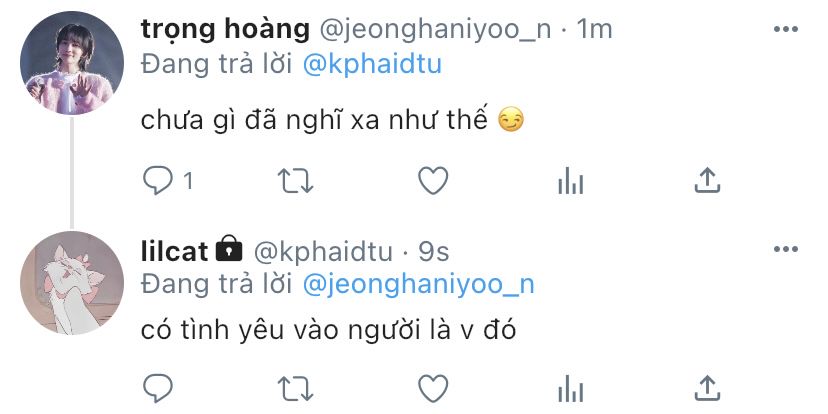Open the trọng hoàng display name

(x=225, y=30)
